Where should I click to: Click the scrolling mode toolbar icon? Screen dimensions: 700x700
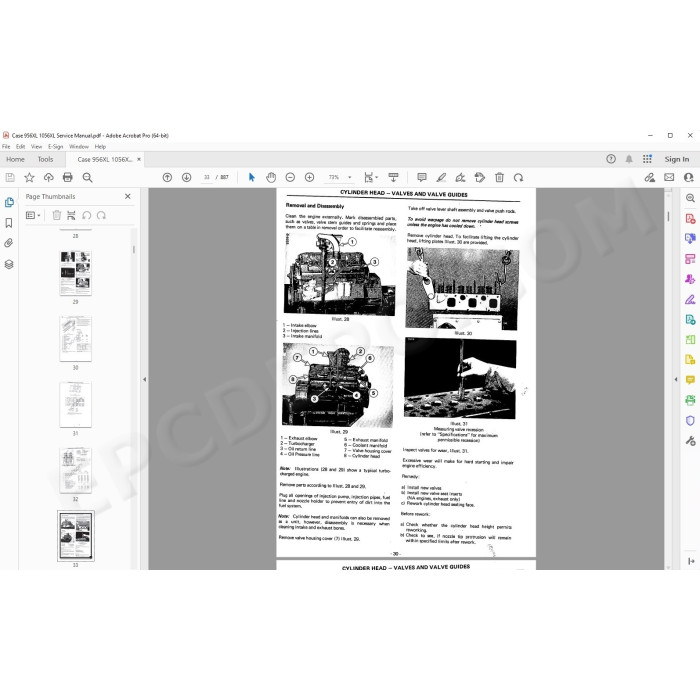tap(393, 178)
